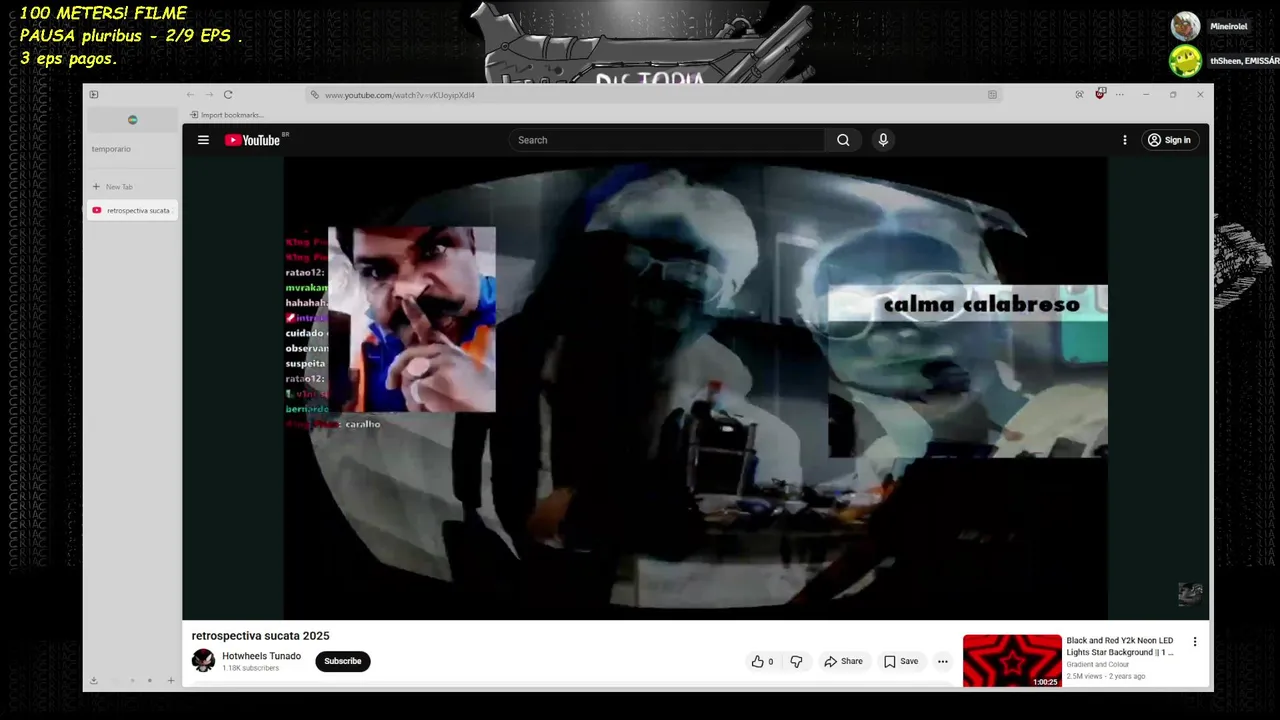This screenshot has height=720, width=1280.
Task: Click the magnifier search button
Action: pos(843,140)
